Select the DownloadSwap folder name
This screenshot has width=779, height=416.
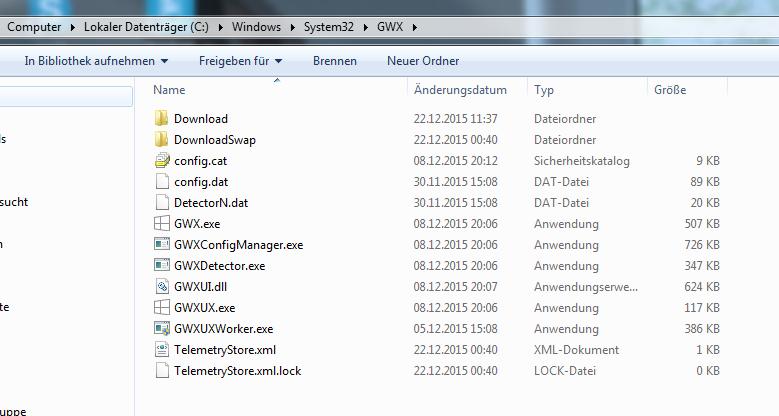(215, 140)
